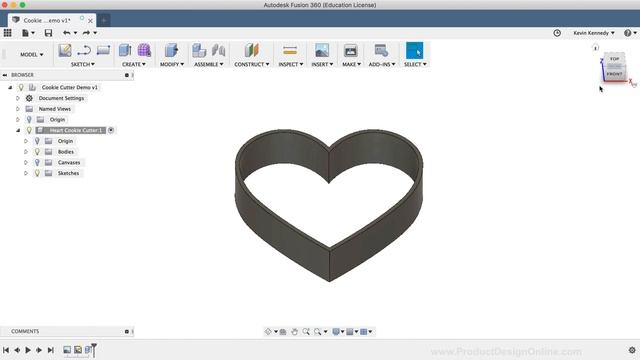Click the File menu document icon
Image resolution: width=640 pixels, height=360 pixels.
(x=25, y=33)
